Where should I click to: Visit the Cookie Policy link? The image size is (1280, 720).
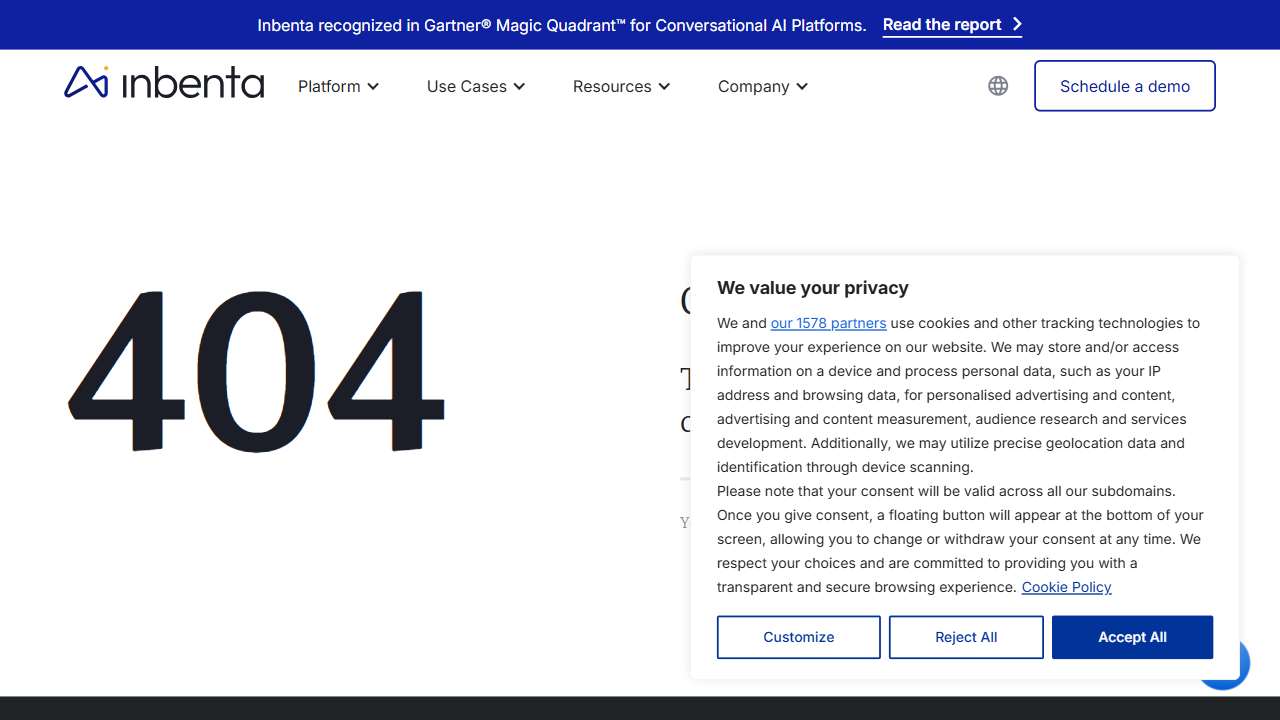click(x=1066, y=587)
